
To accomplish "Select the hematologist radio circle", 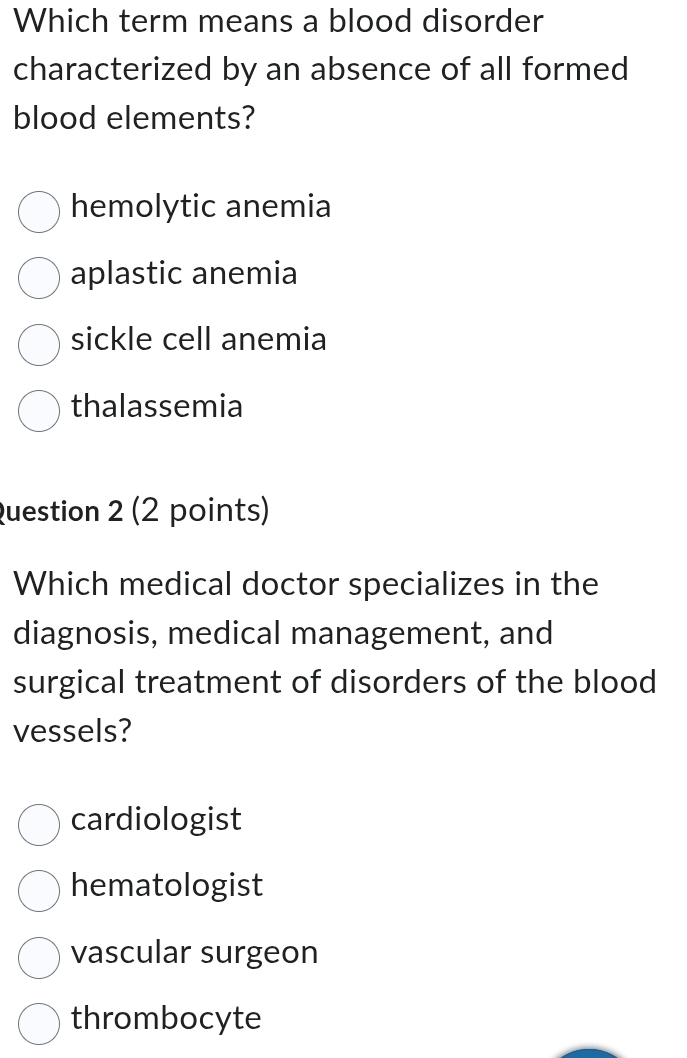I will pyautogui.click(x=39, y=891).
